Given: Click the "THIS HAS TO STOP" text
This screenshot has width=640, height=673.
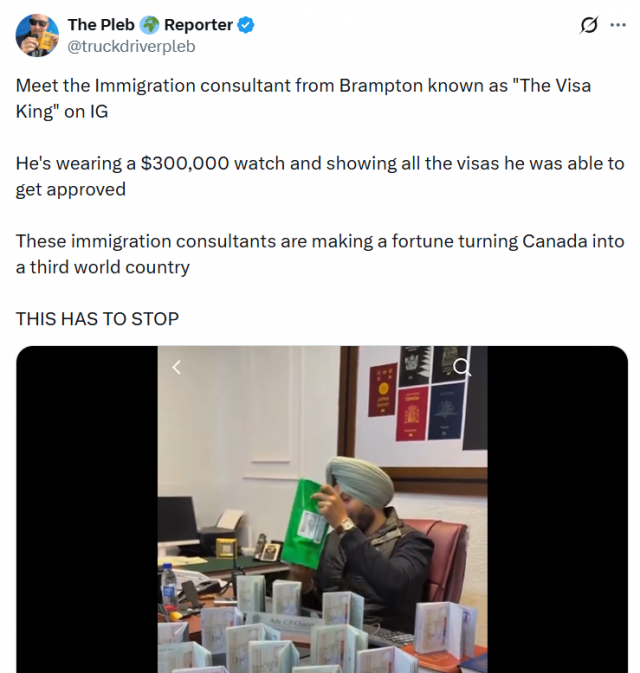Looking at the screenshot, I should (97, 319).
